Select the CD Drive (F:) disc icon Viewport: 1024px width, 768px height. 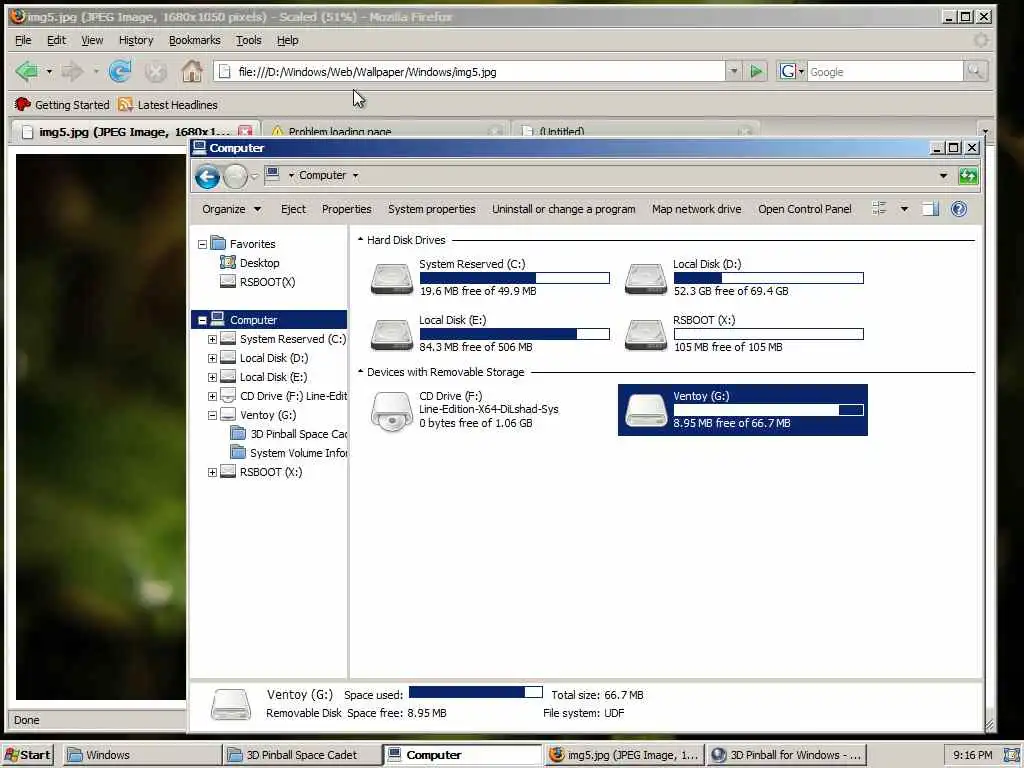tap(392, 411)
